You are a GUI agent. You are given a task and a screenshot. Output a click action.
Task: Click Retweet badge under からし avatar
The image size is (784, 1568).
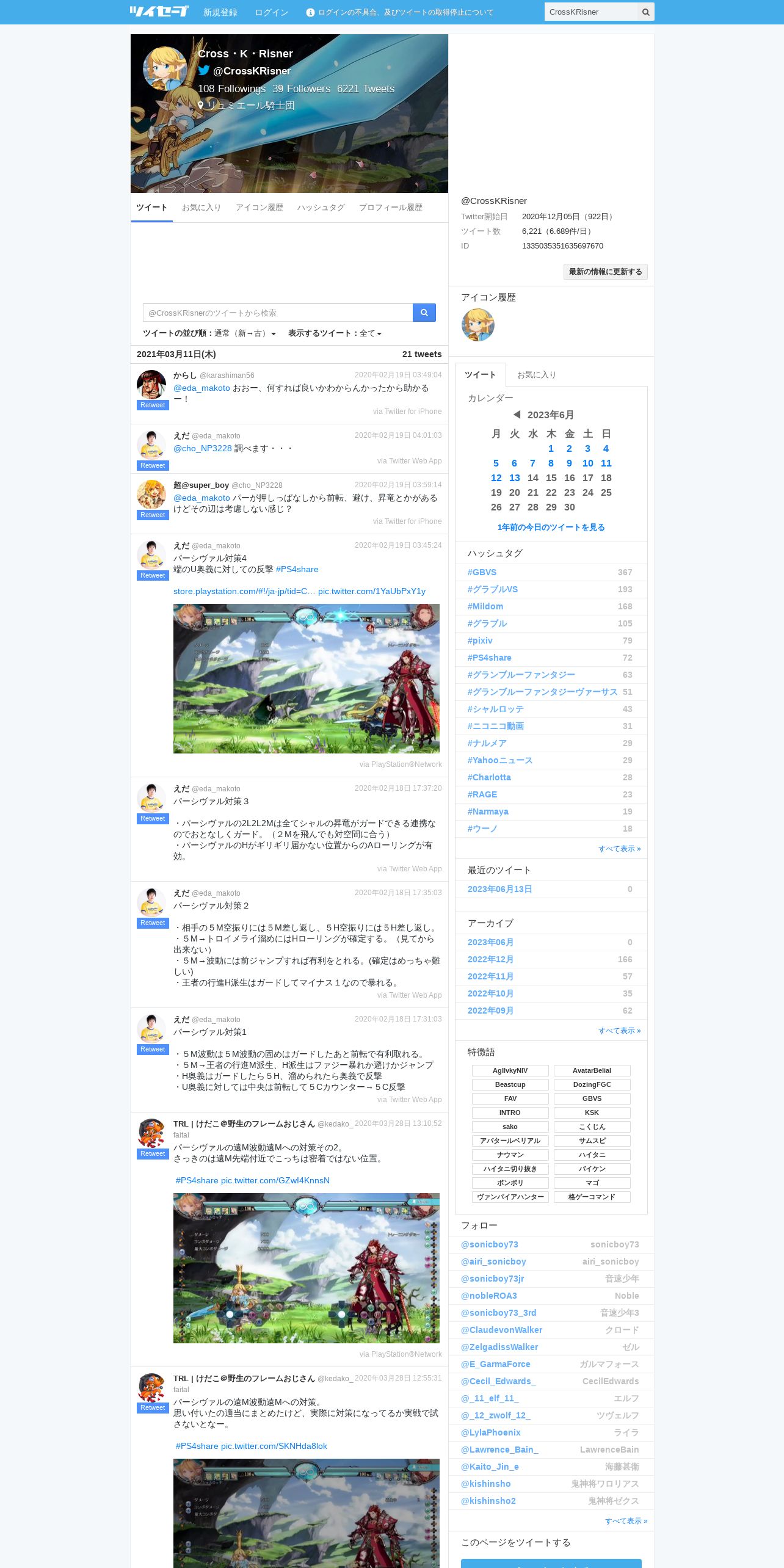[153, 405]
